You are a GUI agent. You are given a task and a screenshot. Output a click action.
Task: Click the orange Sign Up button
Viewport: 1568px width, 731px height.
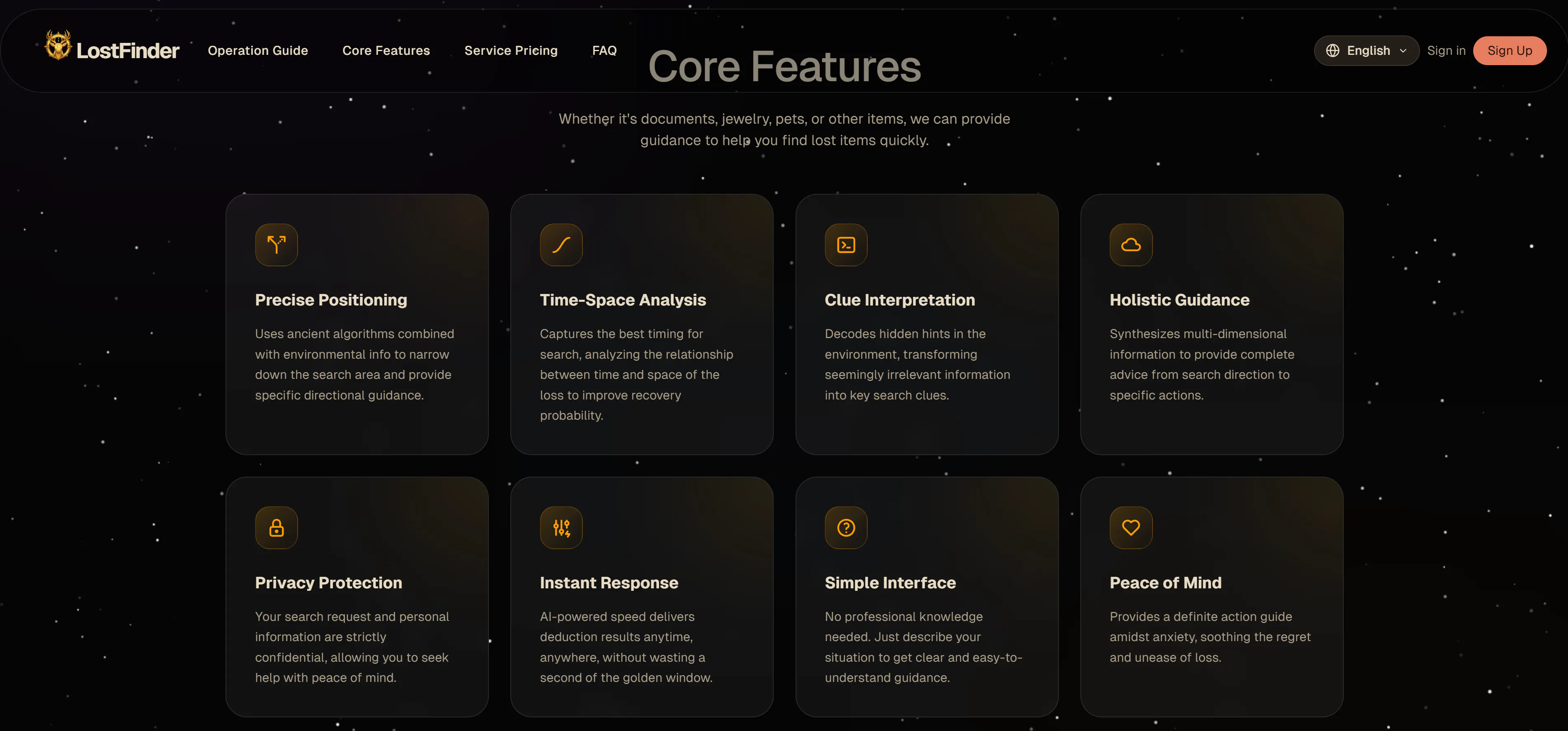(x=1509, y=51)
